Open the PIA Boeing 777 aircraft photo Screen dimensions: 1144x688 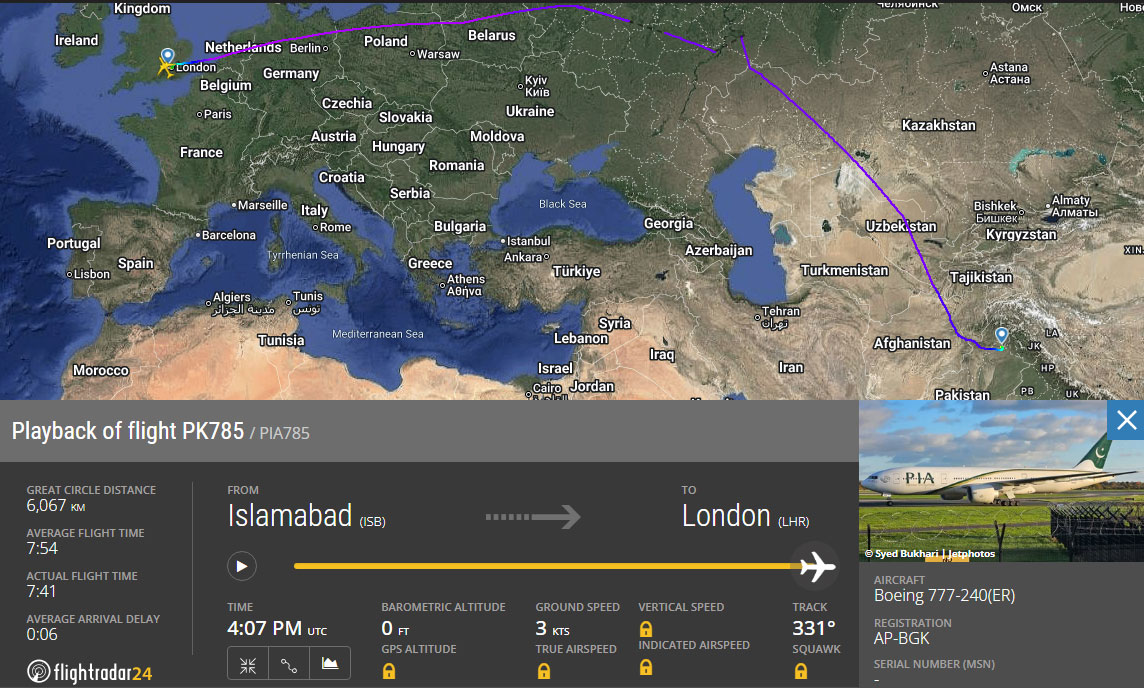(x=1000, y=481)
